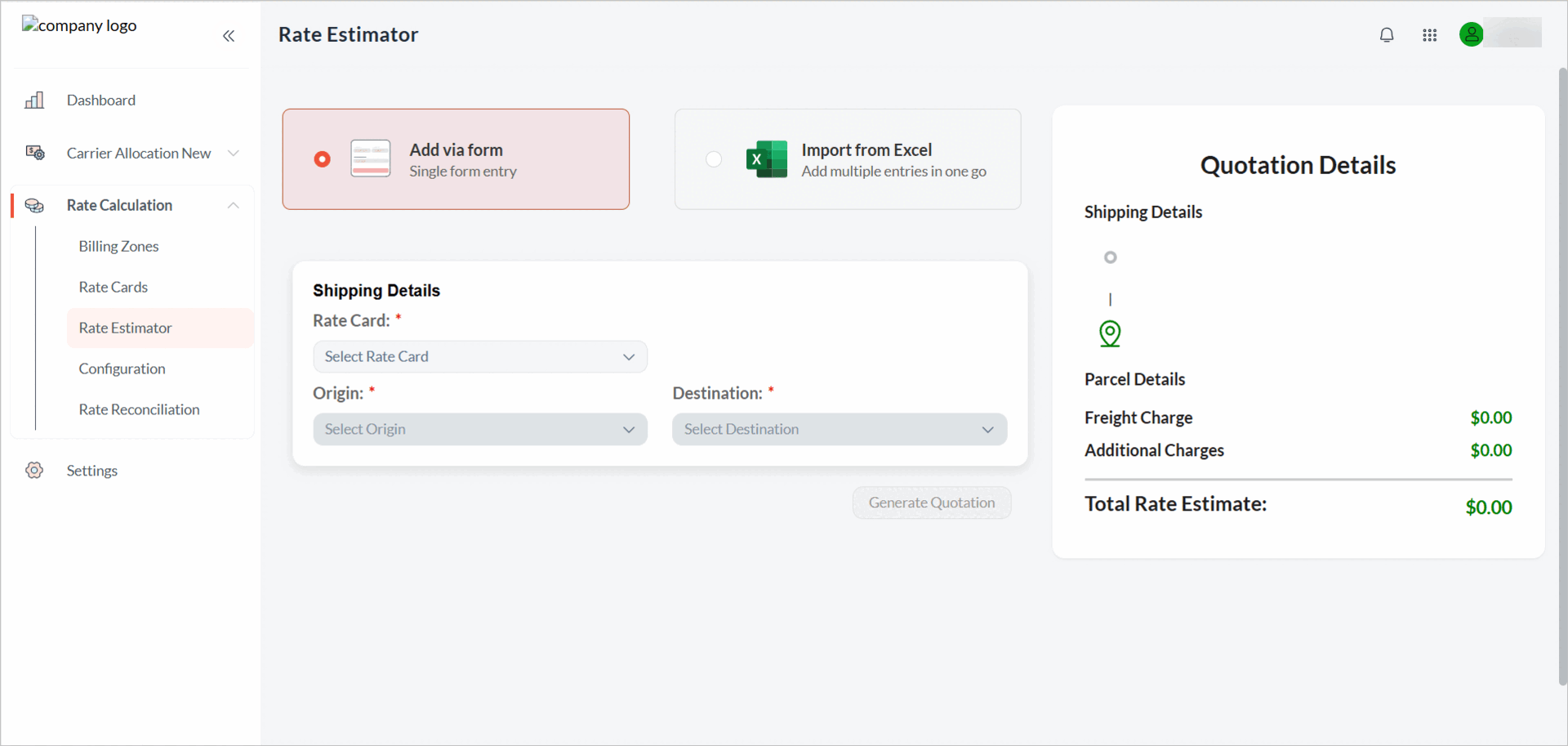Click the Excel icon on import card
The image size is (1568, 746).
point(767,159)
